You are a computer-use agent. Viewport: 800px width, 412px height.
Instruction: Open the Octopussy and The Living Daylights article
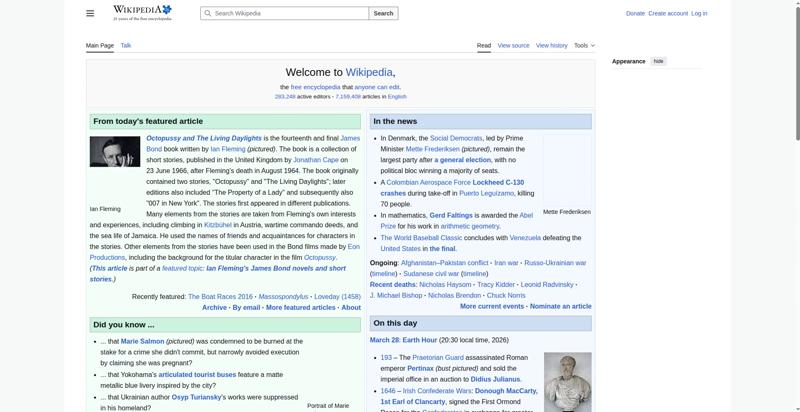[204, 138]
